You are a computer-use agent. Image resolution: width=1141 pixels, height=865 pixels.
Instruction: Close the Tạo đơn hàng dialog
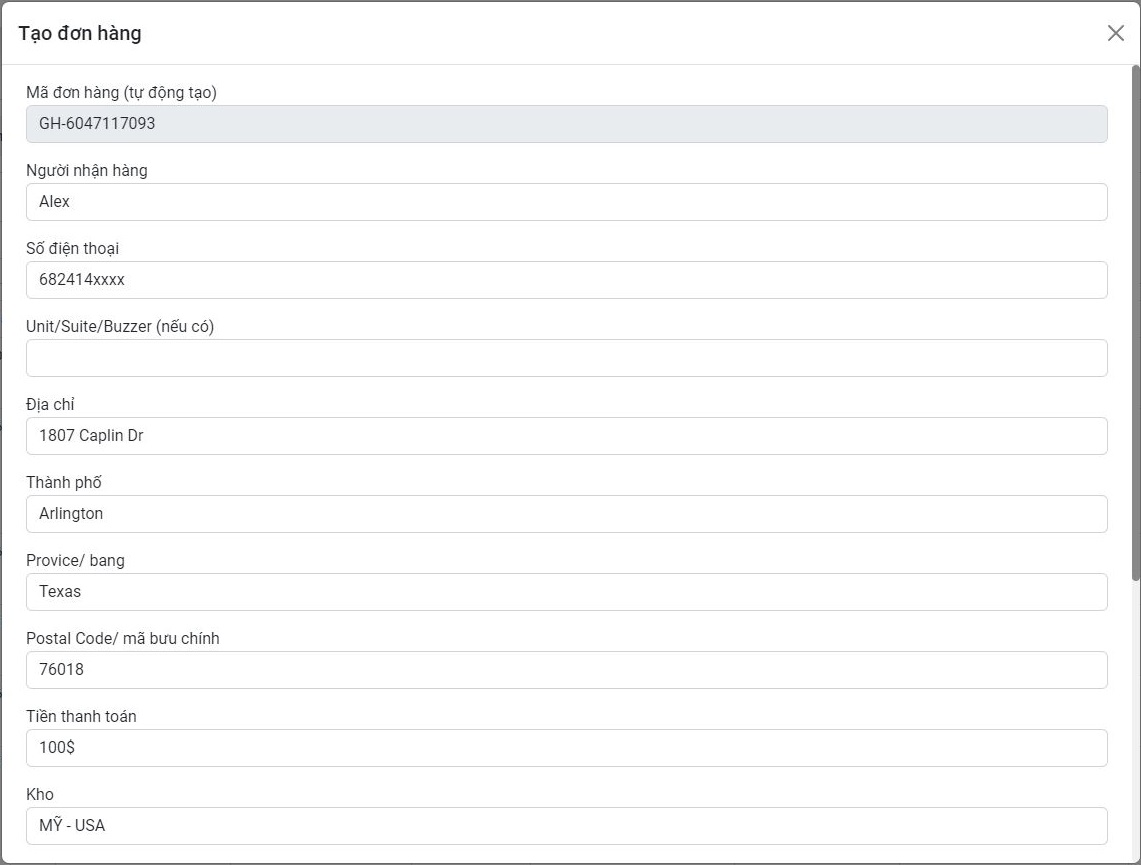point(1116,33)
